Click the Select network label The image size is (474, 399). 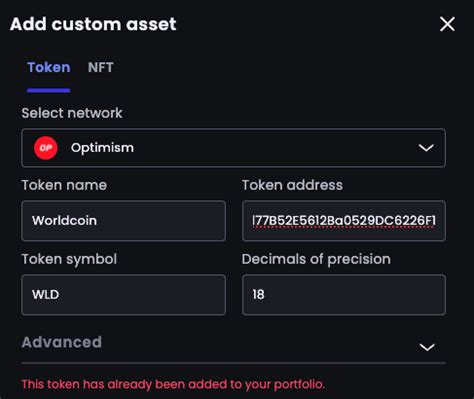coord(72,113)
